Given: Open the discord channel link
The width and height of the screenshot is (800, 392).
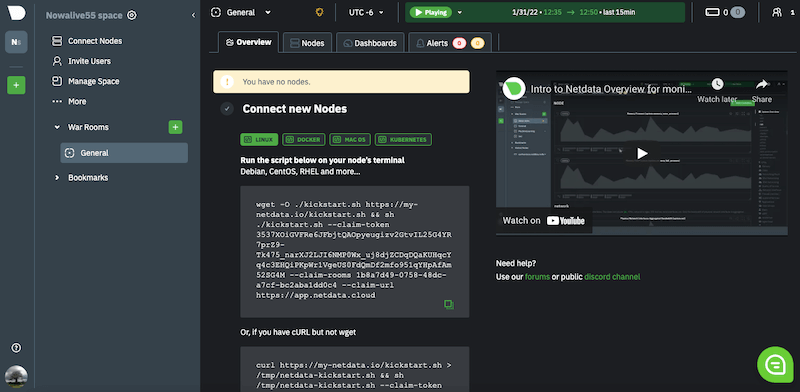Looking at the screenshot, I should click(x=612, y=277).
